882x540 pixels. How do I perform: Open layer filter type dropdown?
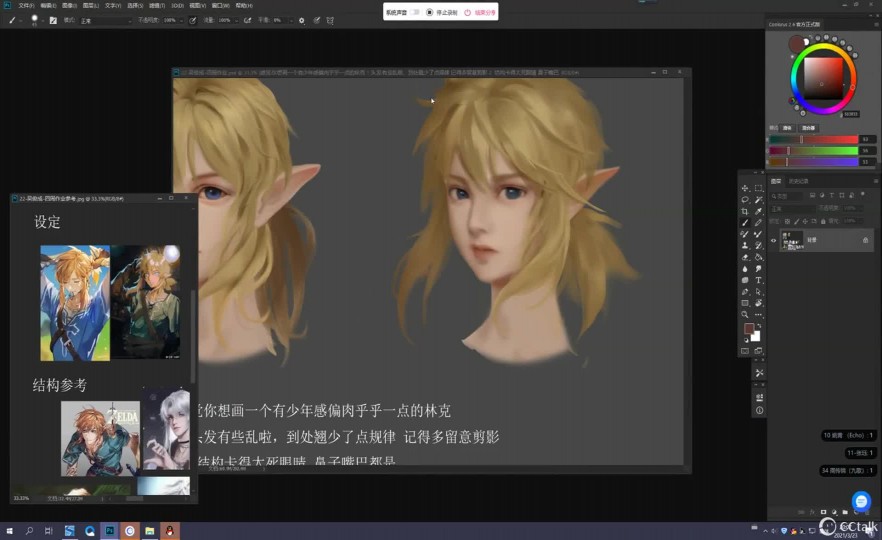(x=786, y=196)
